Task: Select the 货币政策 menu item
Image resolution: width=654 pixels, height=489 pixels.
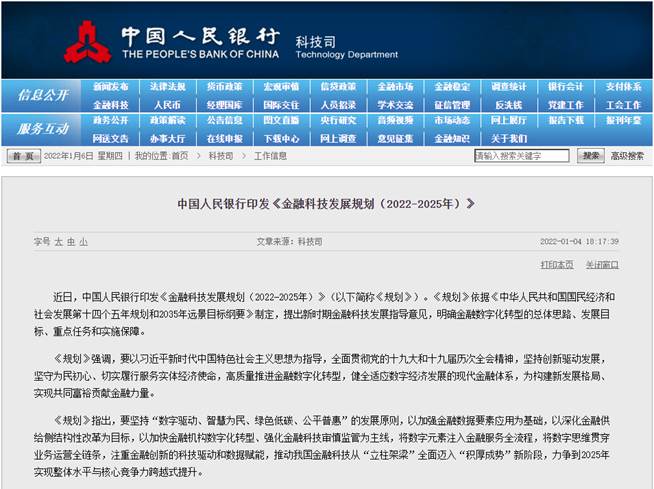Action: 224,87
